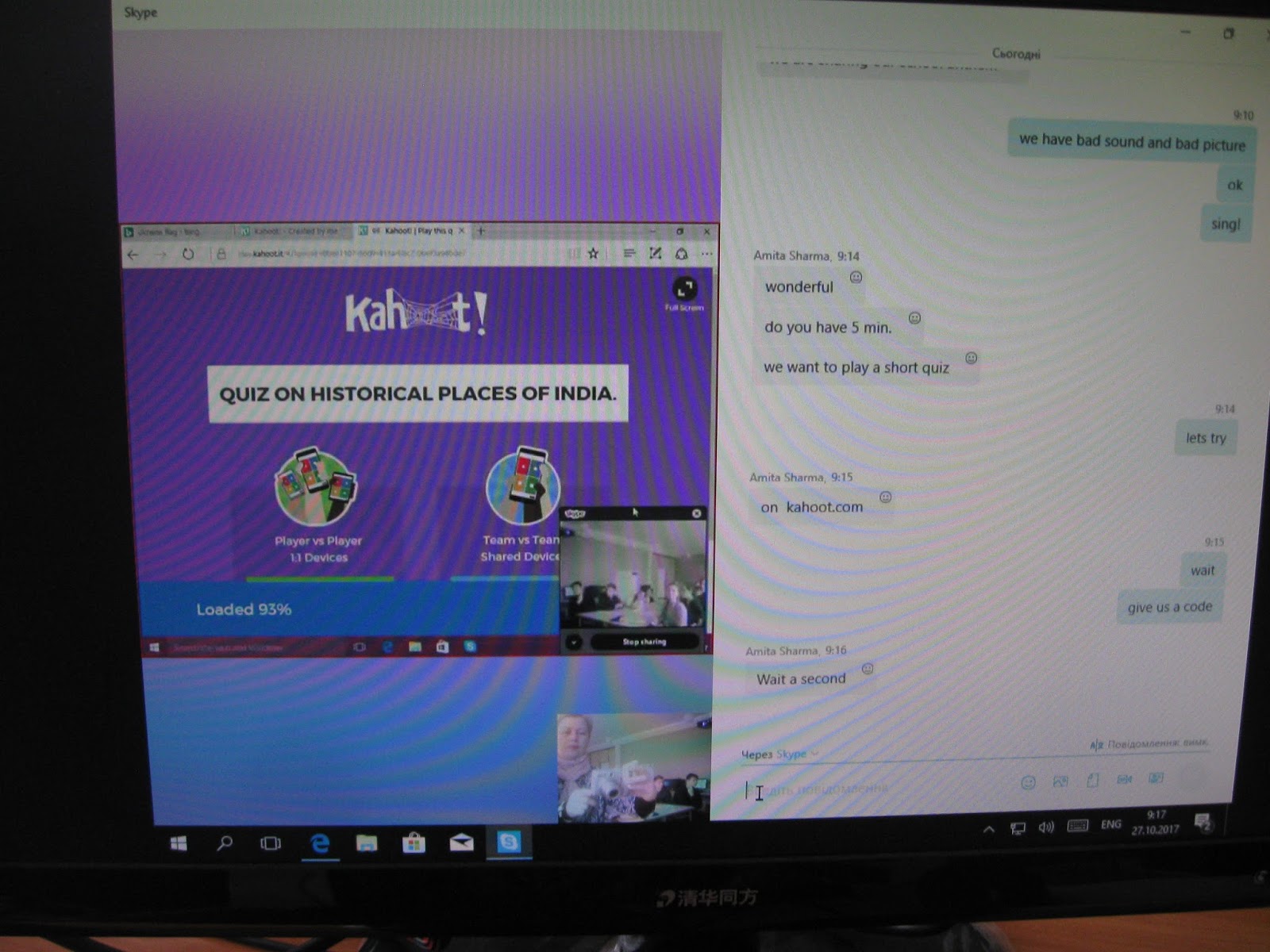Click the 'we have bad sound and bad picture' message

pos(1132,142)
